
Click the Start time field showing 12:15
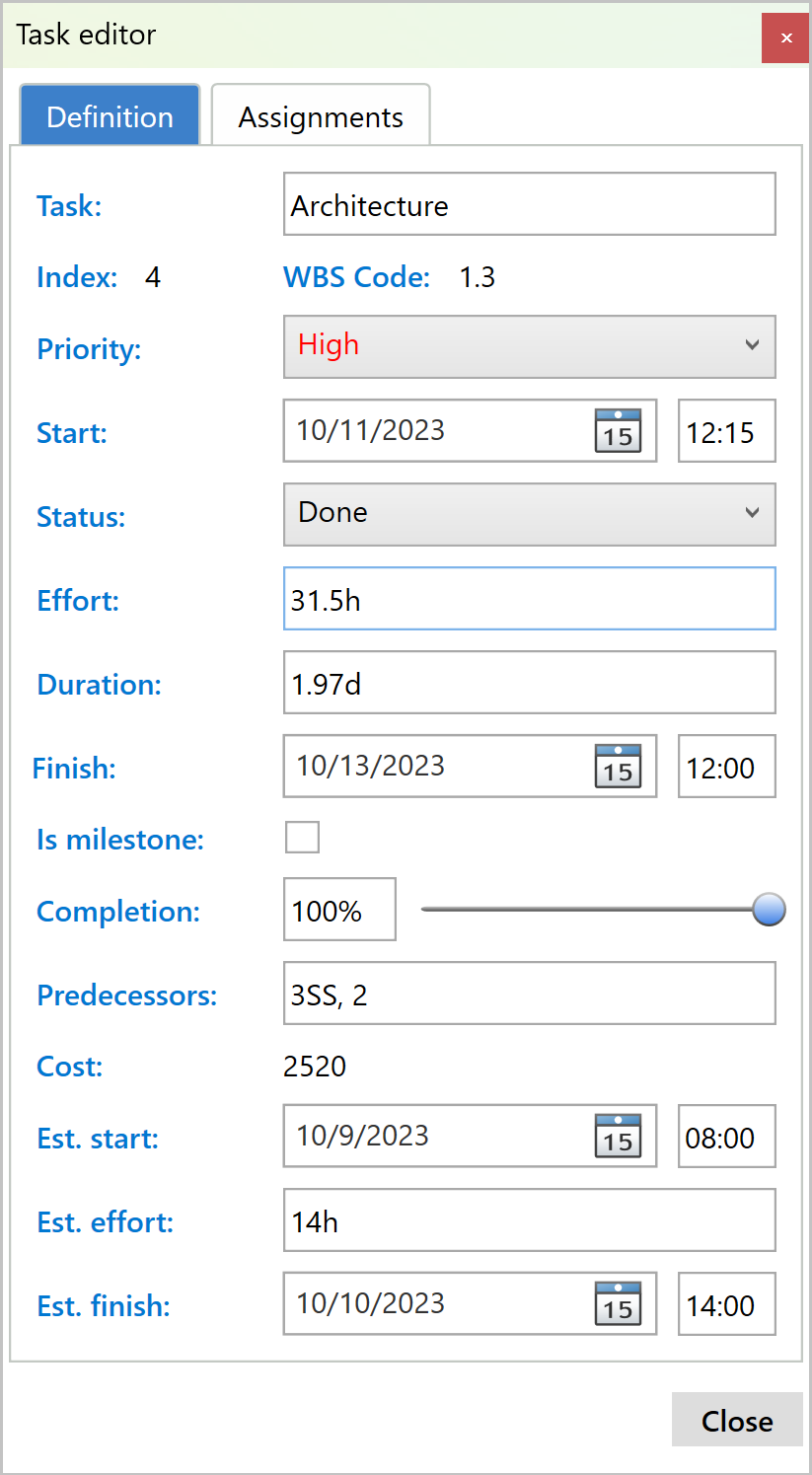coord(727,431)
